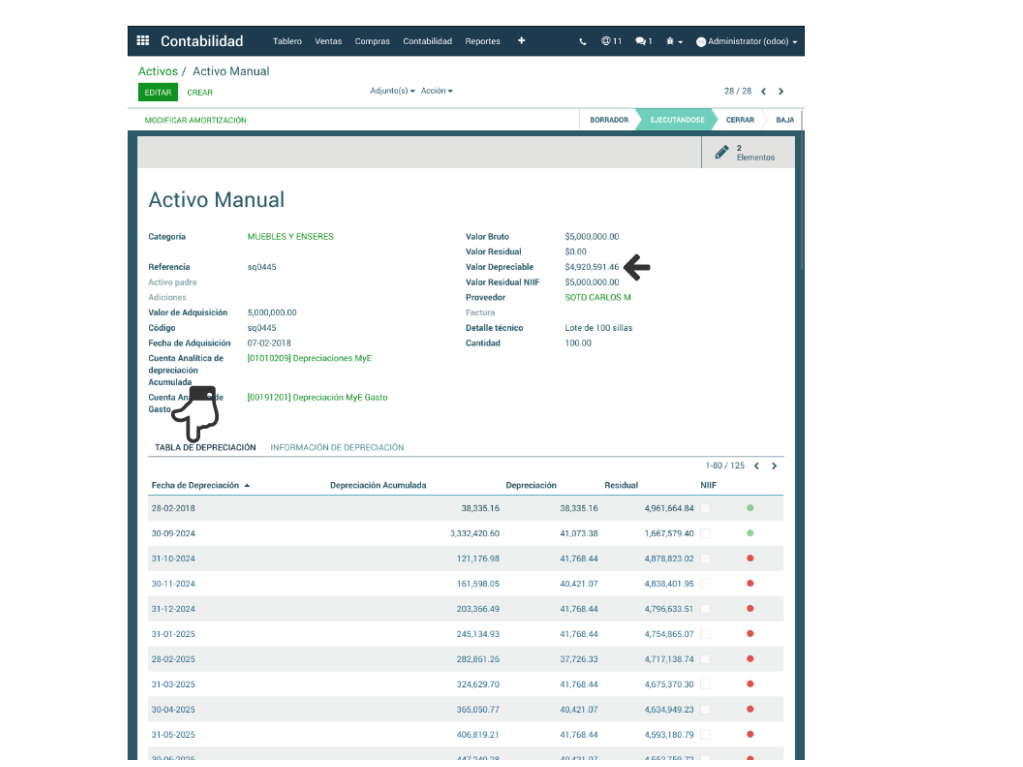
Task: Click red status dot for 30-11-2024 row
Action: click(750, 583)
